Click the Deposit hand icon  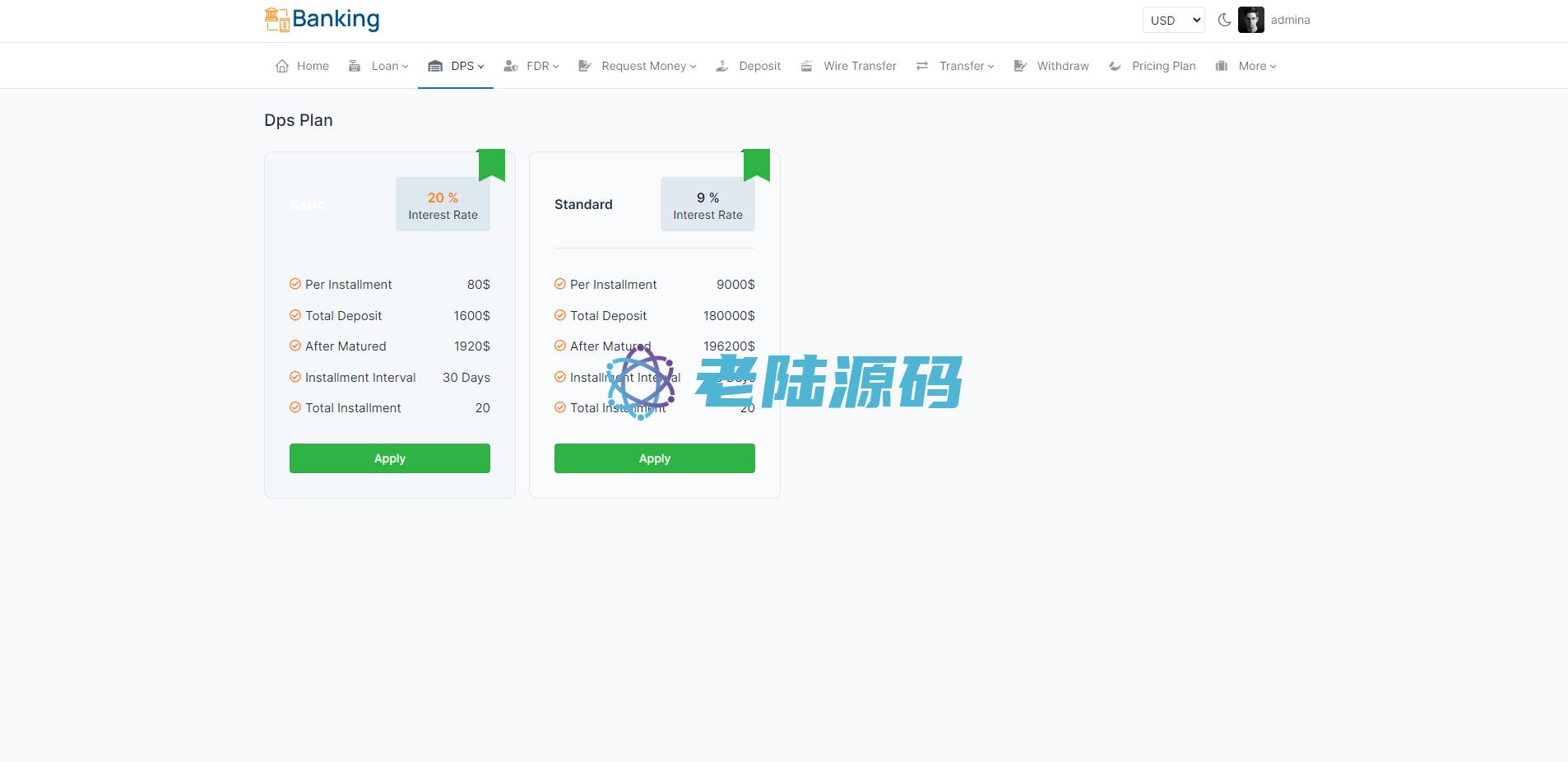point(722,66)
